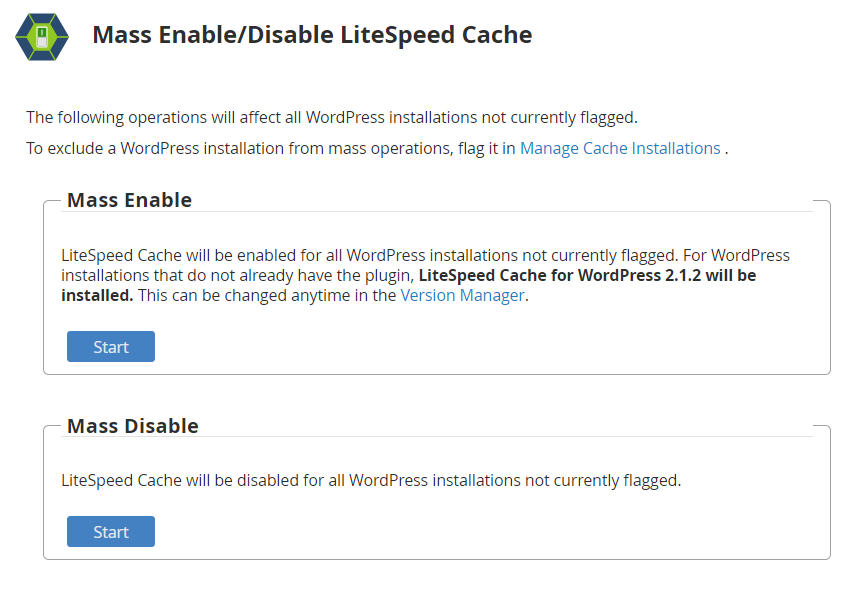The height and width of the screenshot is (592, 845).
Task: Click the 'LiteSpeed Cache will be enabled' sentence
Action: click(370, 255)
